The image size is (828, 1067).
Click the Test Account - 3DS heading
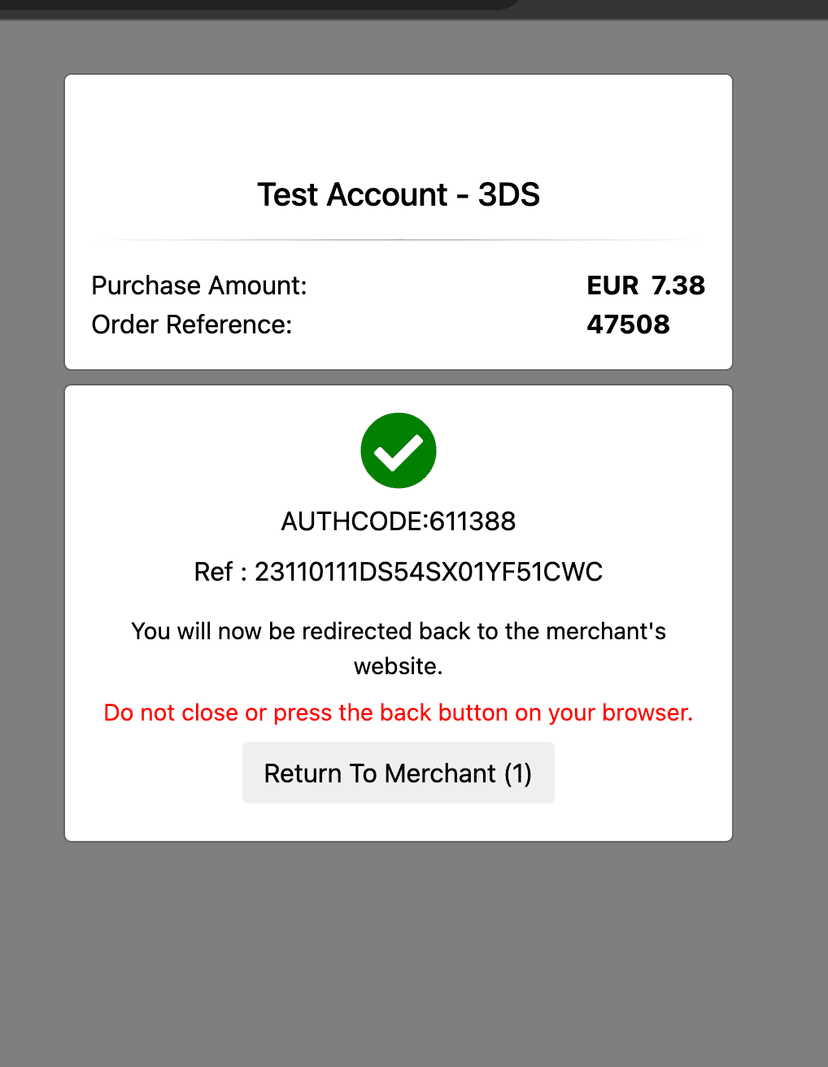click(x=398, y=195)
